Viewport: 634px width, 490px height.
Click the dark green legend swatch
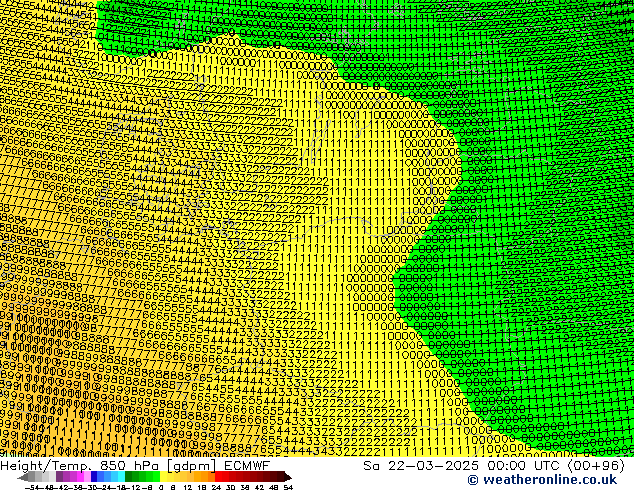[x=129, y=476]
